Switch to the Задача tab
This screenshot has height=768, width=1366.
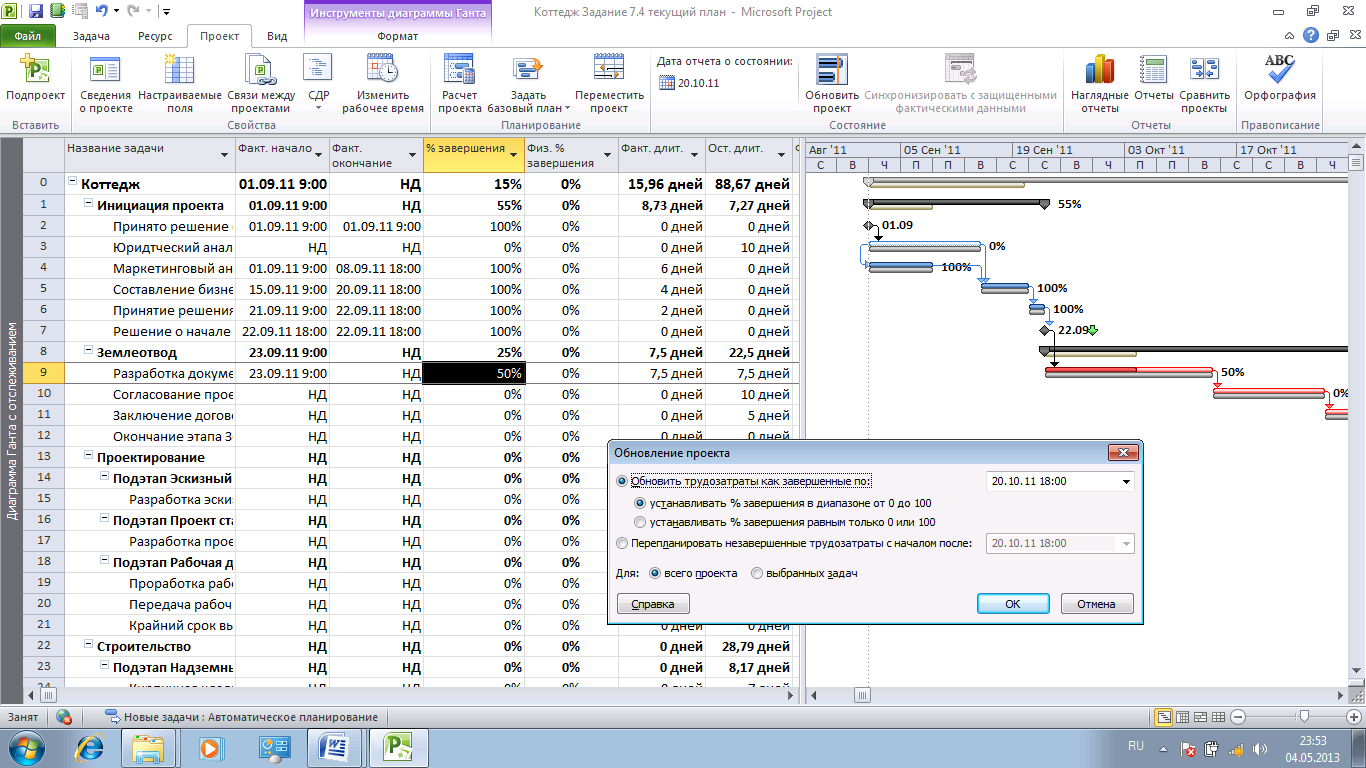[91, 36]
